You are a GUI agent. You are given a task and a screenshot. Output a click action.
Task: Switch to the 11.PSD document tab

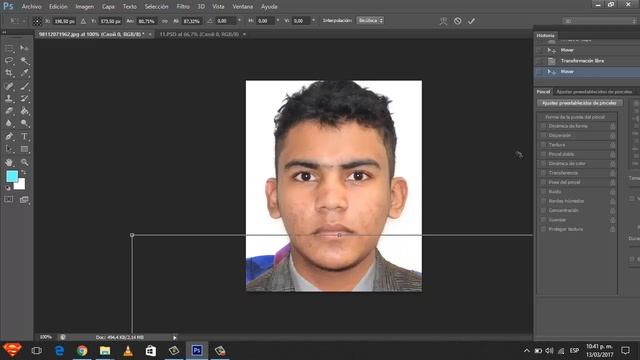[x=199, y=34]
